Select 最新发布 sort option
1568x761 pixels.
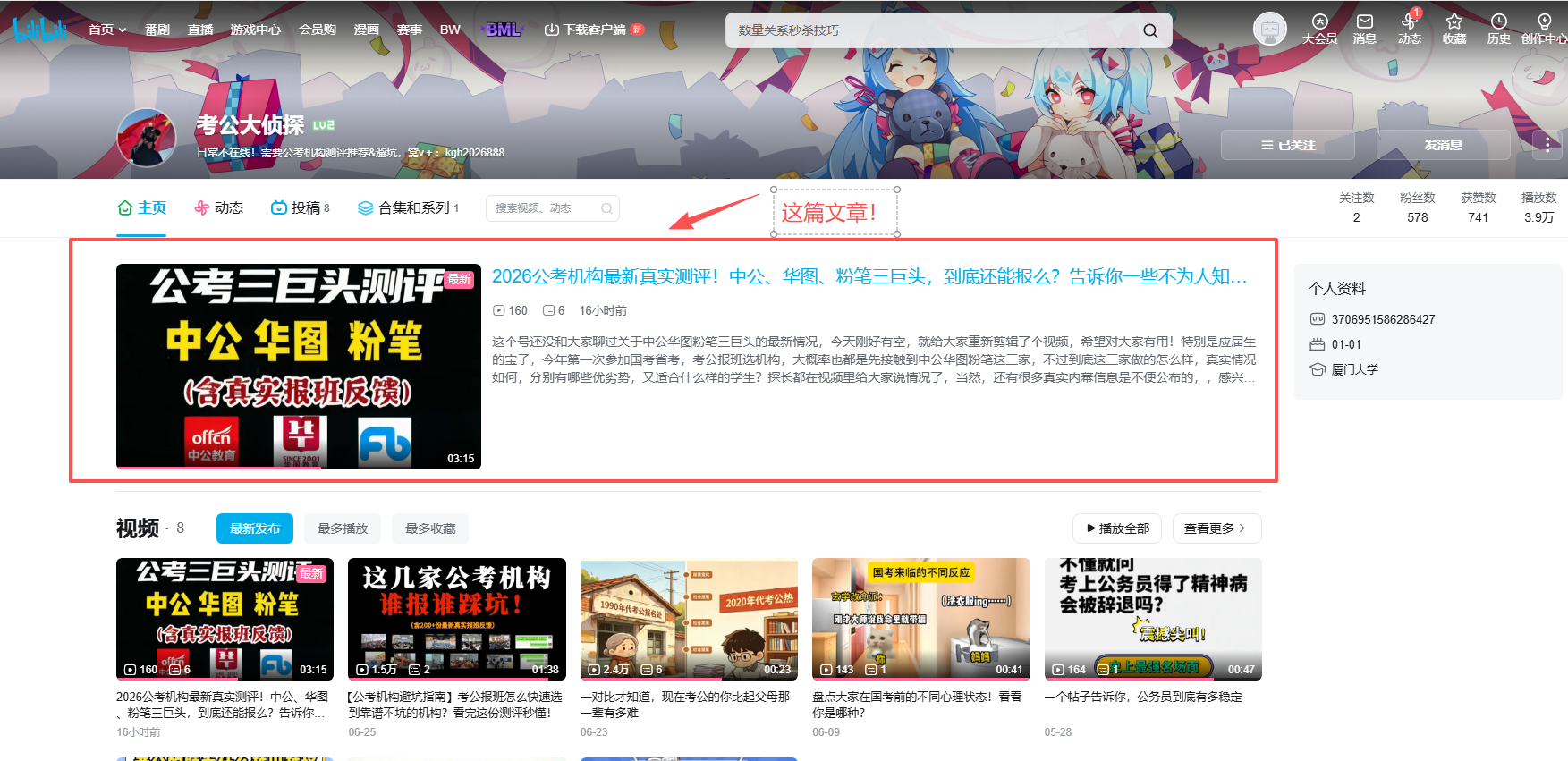(255, 528)
